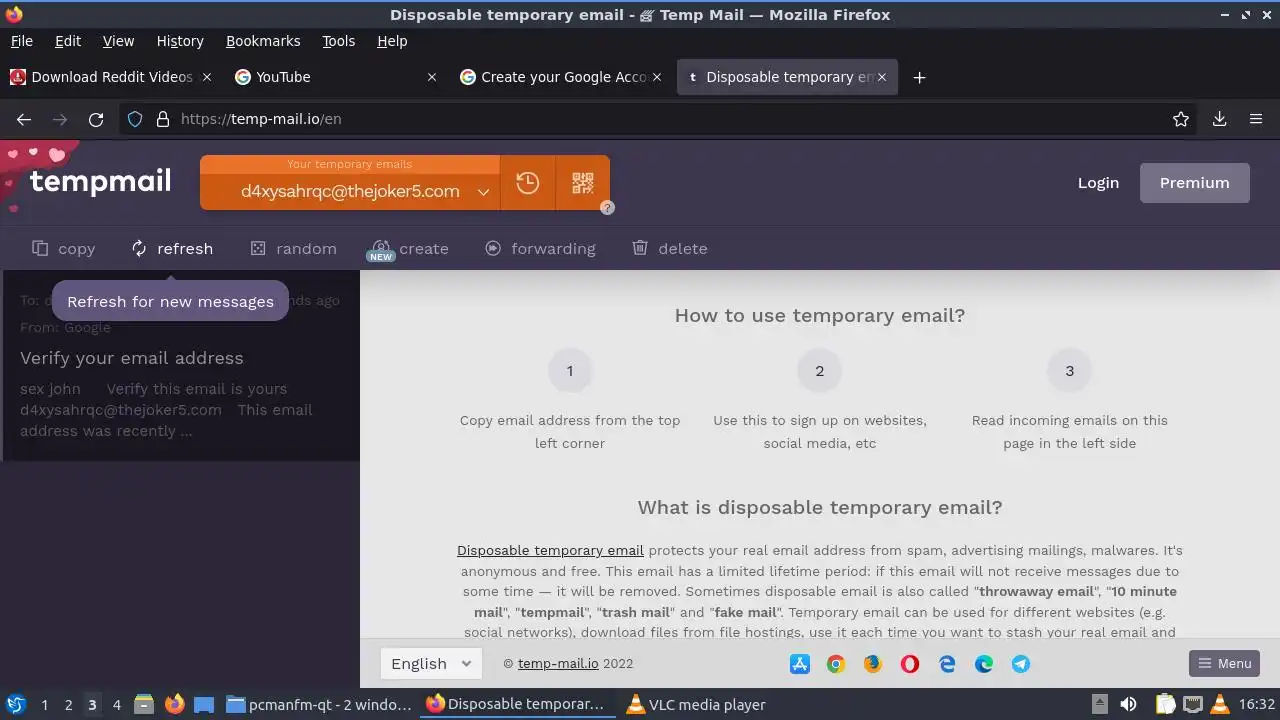Open the bottom-right Menu button
Viewport: 1280px width, 720px height.
pyautogui.click(x=1225, y=664)
